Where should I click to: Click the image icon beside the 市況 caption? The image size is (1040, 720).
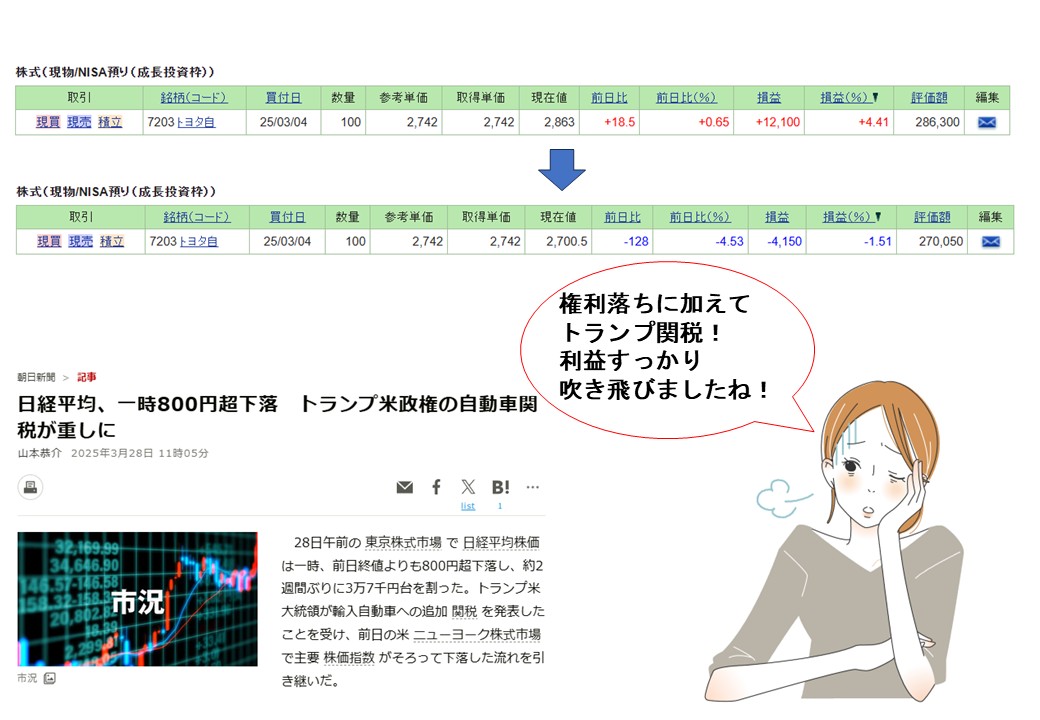pyautogui.click(x=50, y=678)
